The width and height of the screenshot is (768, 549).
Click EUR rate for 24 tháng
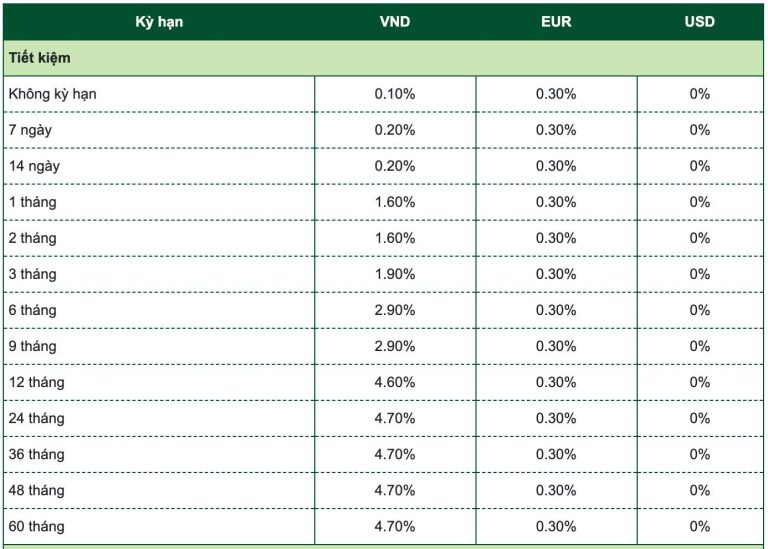coord(556,418)
